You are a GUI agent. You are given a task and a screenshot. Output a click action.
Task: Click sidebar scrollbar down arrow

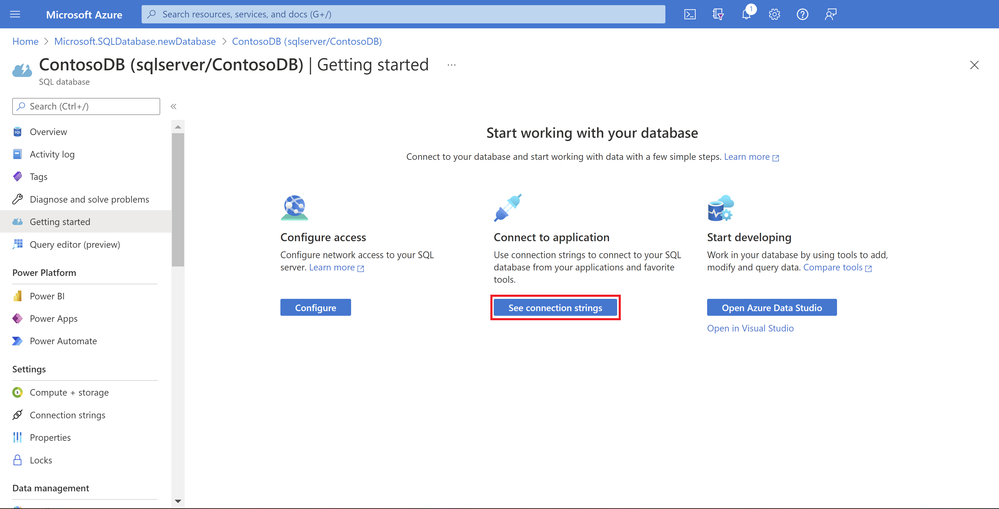click(178, 501)
